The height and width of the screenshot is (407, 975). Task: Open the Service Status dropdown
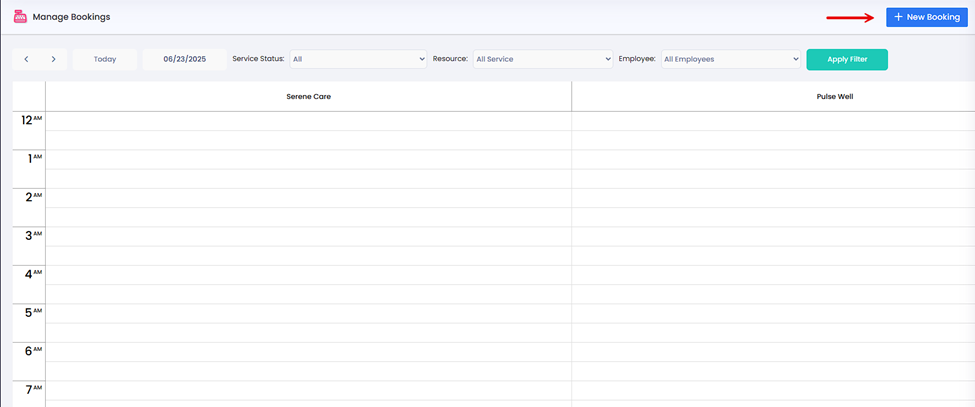(x=358, y=59)
